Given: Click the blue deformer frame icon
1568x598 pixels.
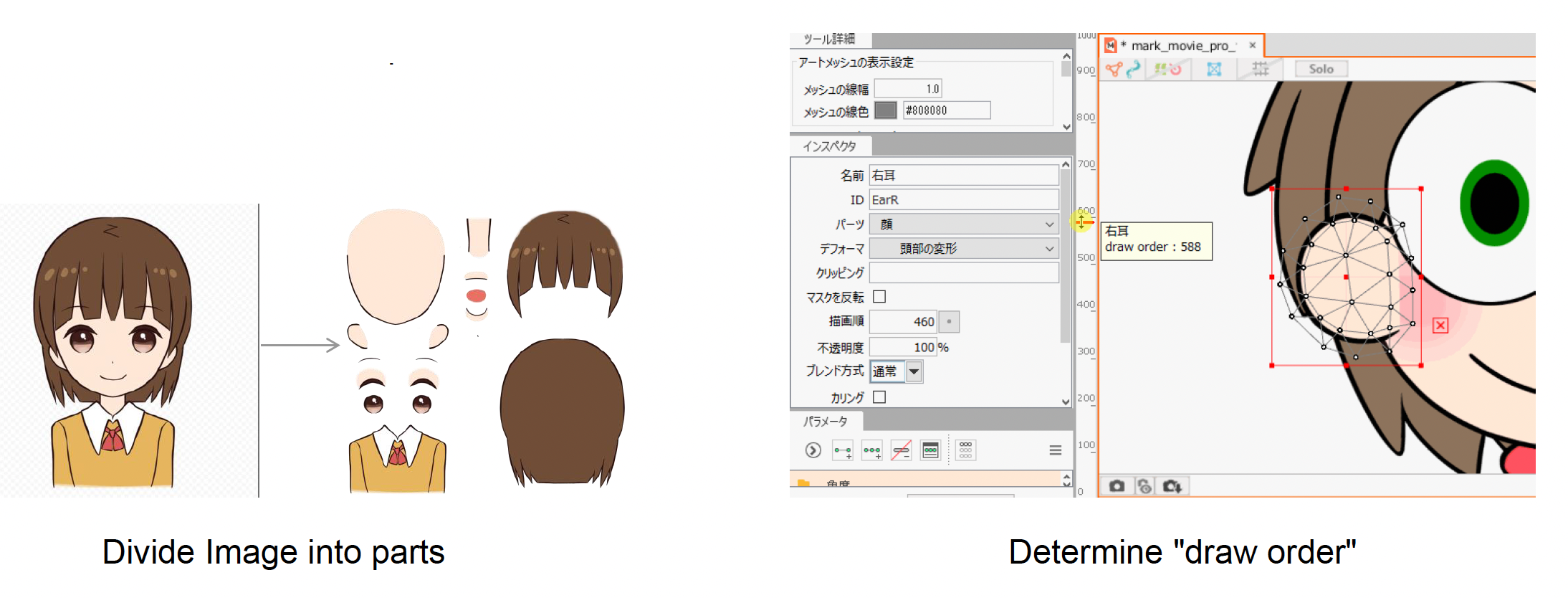Looking at the screenshot, I should tap(1214, 69).
